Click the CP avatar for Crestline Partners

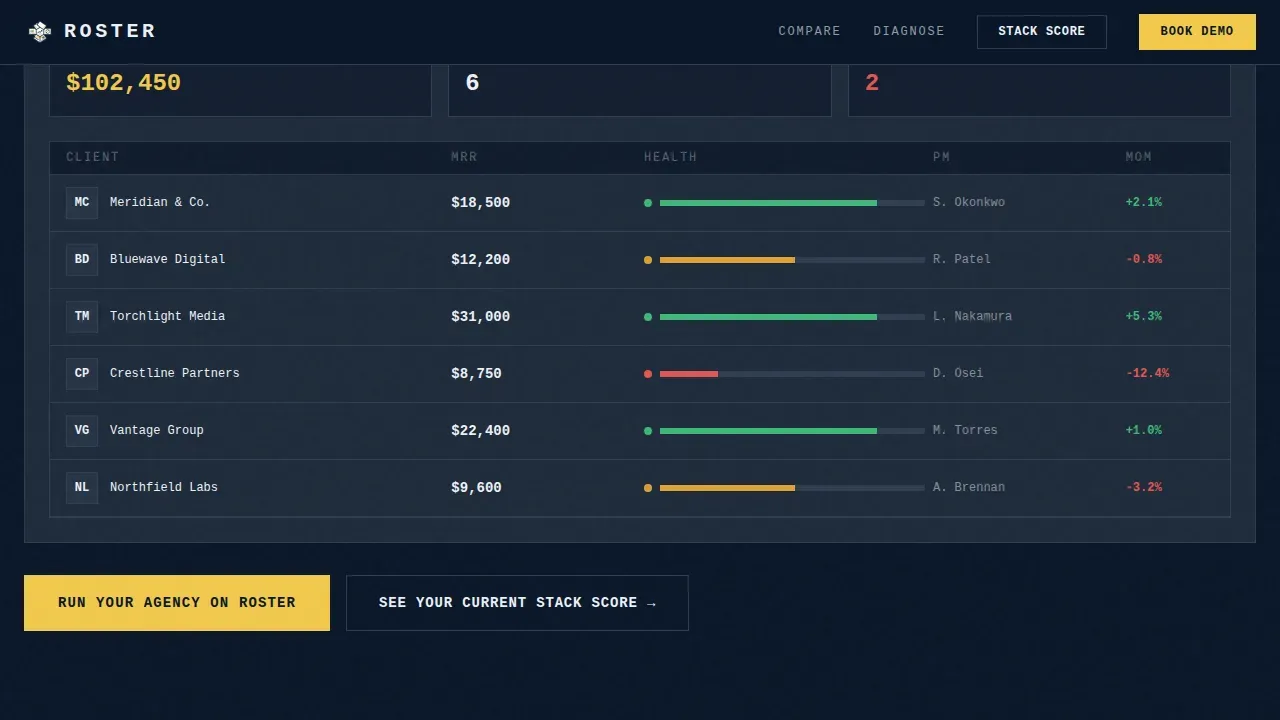82,374
